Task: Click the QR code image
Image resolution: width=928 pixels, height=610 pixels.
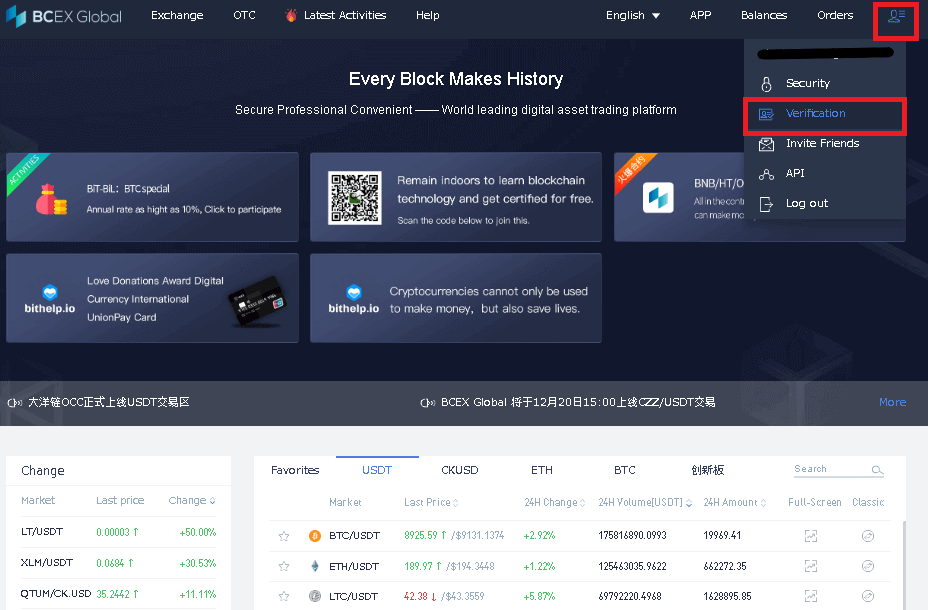Action: click(355, 198)
